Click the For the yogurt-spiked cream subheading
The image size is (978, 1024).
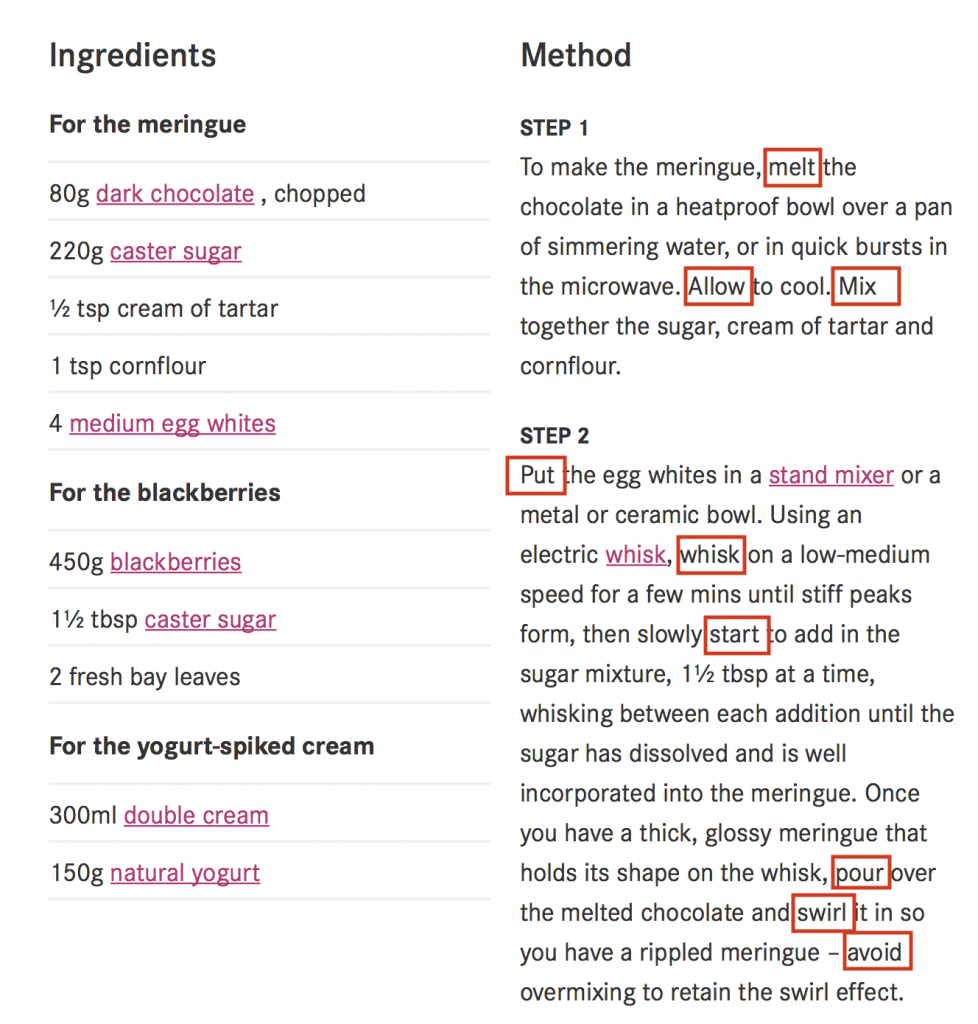pyautogui.click(x=212, y=746)
